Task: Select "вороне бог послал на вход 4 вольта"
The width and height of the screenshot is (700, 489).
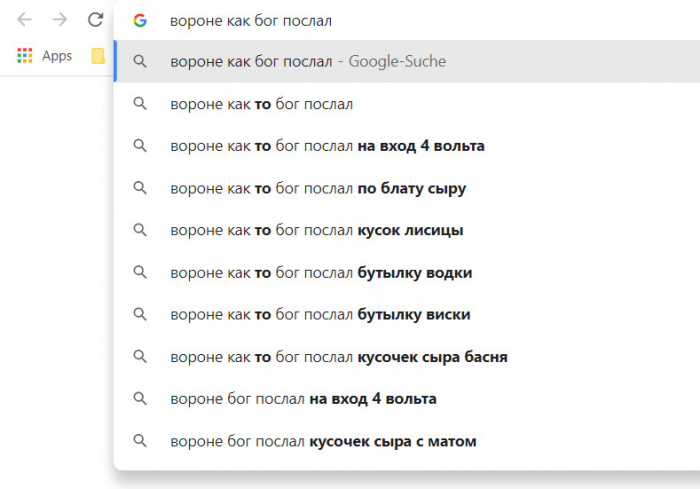Action: point(303,399)
